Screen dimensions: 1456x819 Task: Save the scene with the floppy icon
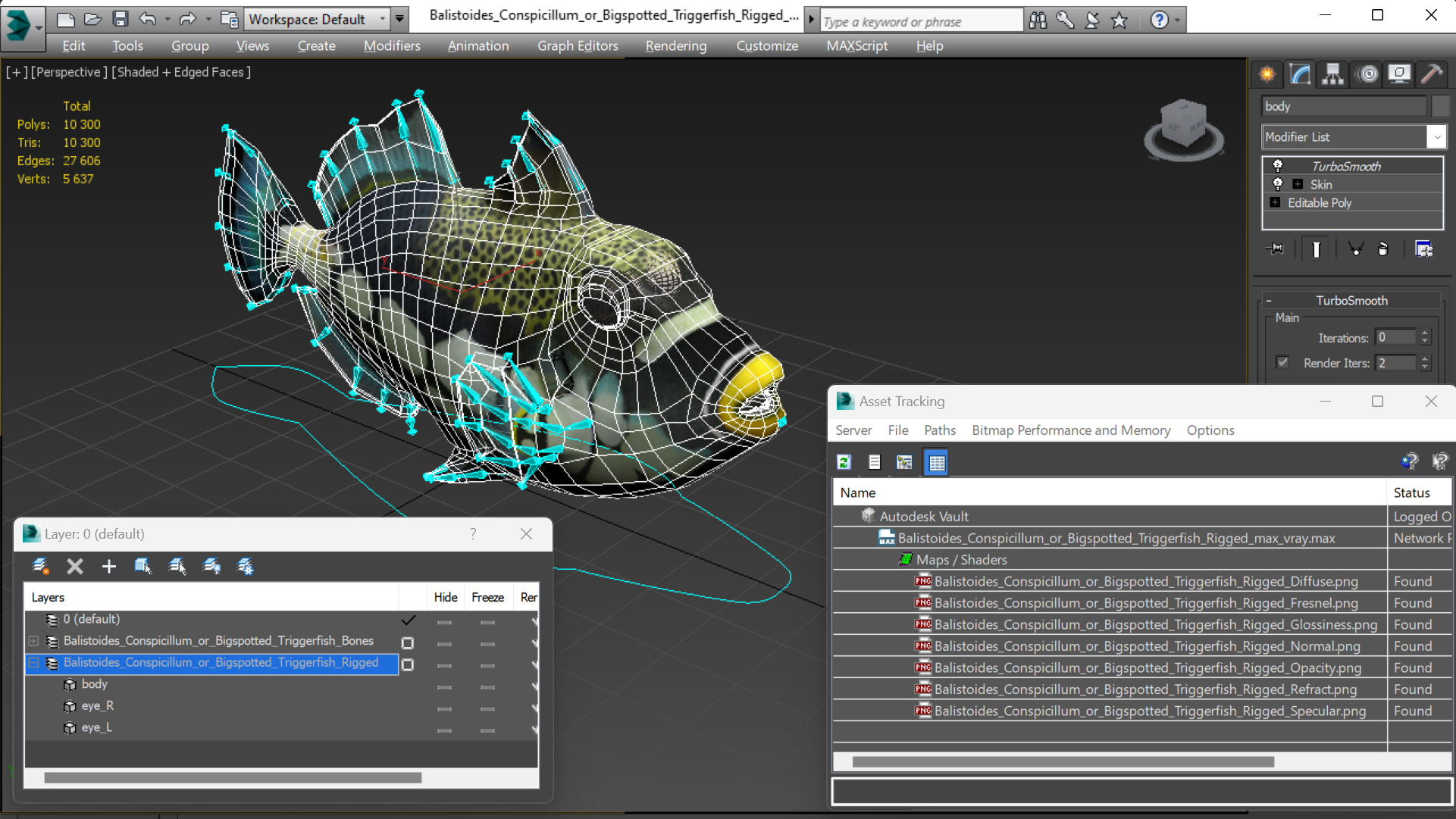(120, 19)
